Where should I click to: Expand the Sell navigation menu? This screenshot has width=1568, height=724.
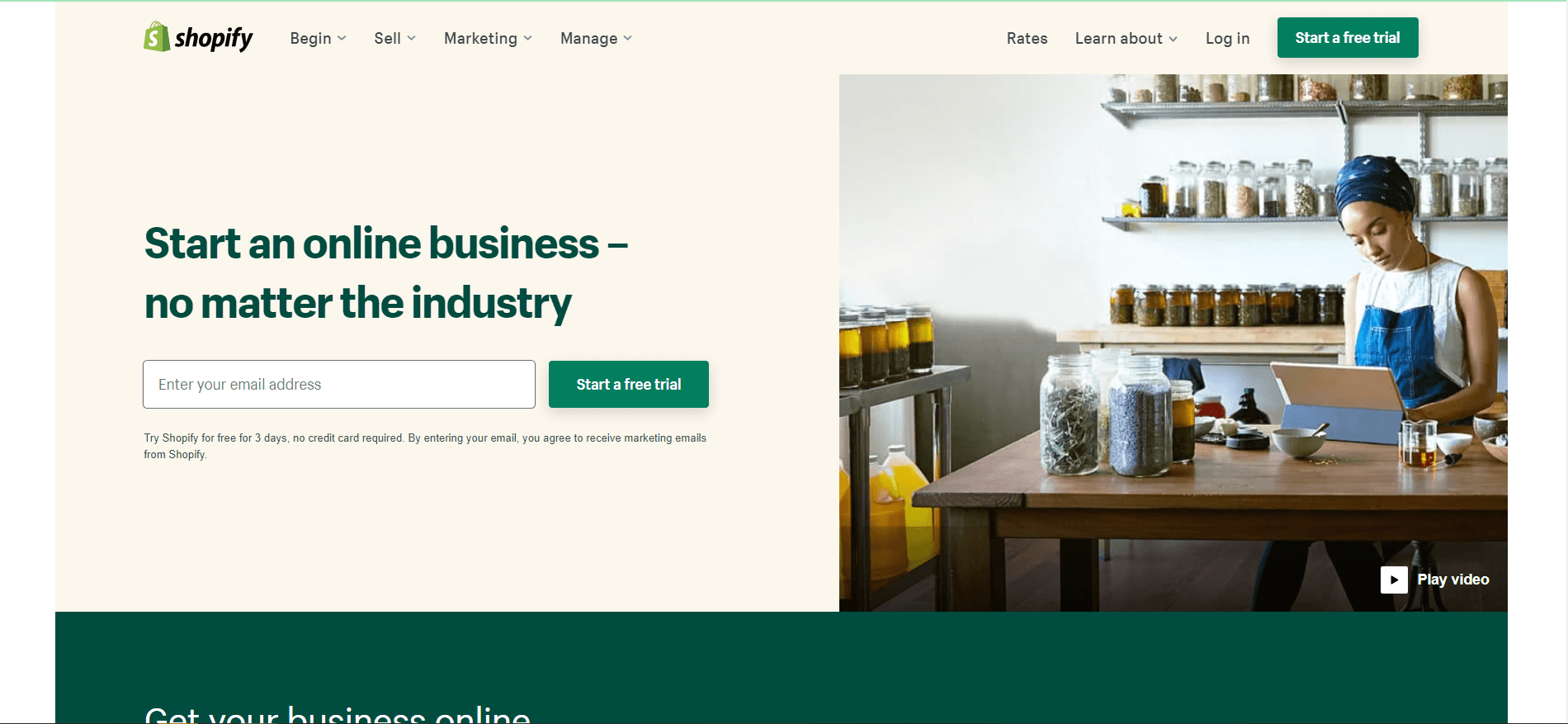pos(394,39)
